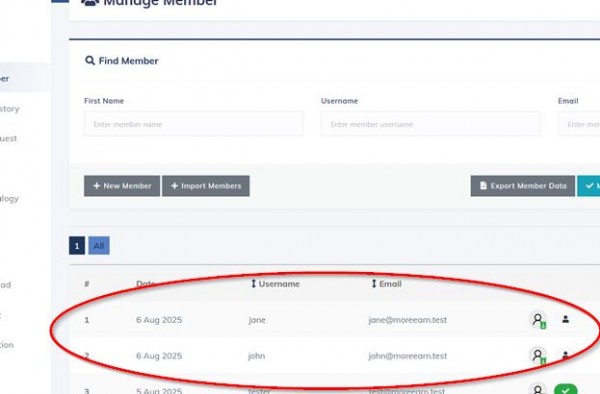This screenshot has height=394, width=600.
Task: Click the Date column header
Action: 146,284
